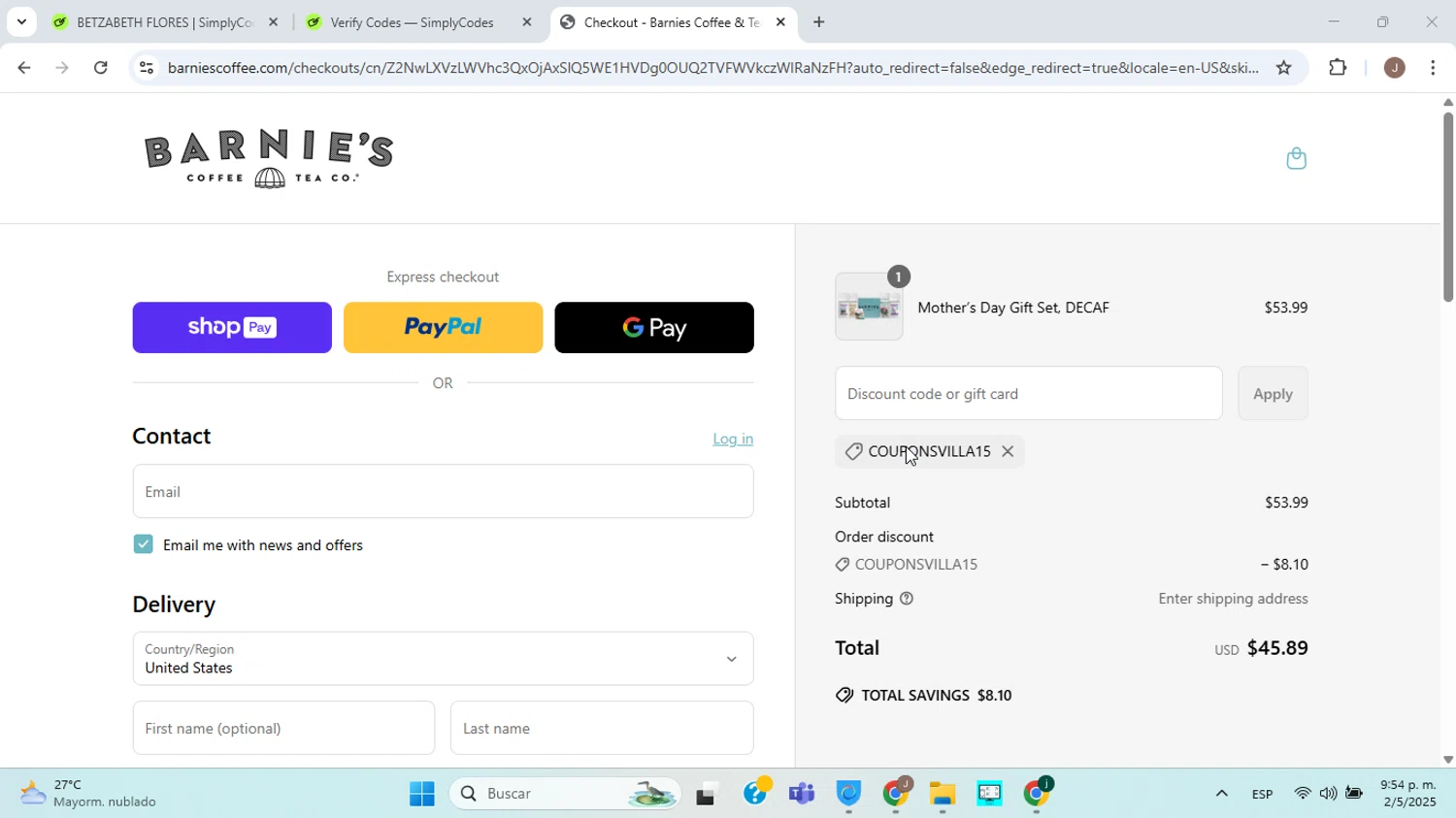View site information icon in address bar
The height and width of the screenshot is (818, 1456).
click(146, 68)
